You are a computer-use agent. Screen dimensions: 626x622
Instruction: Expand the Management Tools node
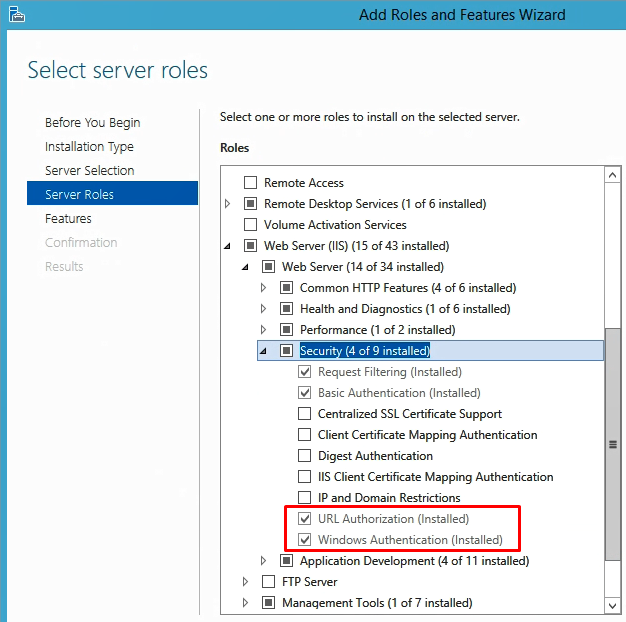coord(246,603)
